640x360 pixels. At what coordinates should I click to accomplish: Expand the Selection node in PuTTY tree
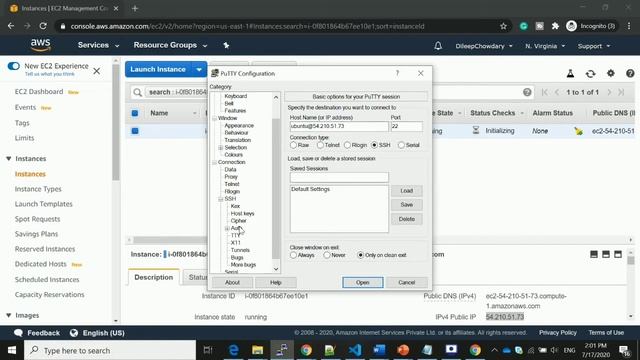pos(220,148)
